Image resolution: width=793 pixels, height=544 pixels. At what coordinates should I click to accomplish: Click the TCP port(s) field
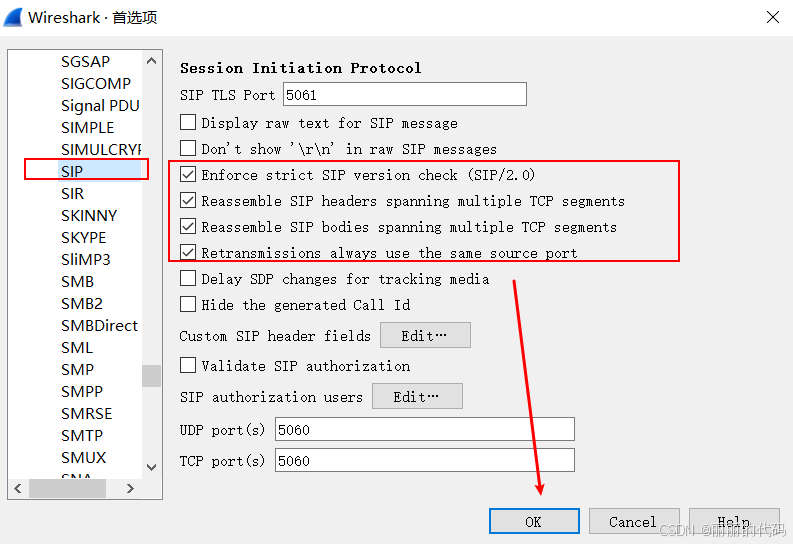425,460
